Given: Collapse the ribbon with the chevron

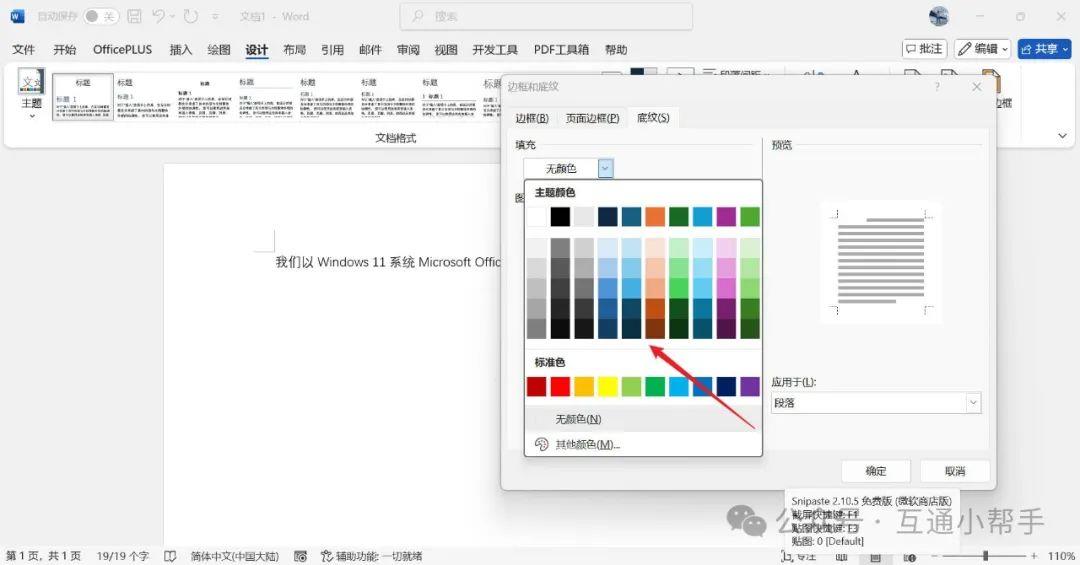Looking at the screenshot, I should [1062, 136].
